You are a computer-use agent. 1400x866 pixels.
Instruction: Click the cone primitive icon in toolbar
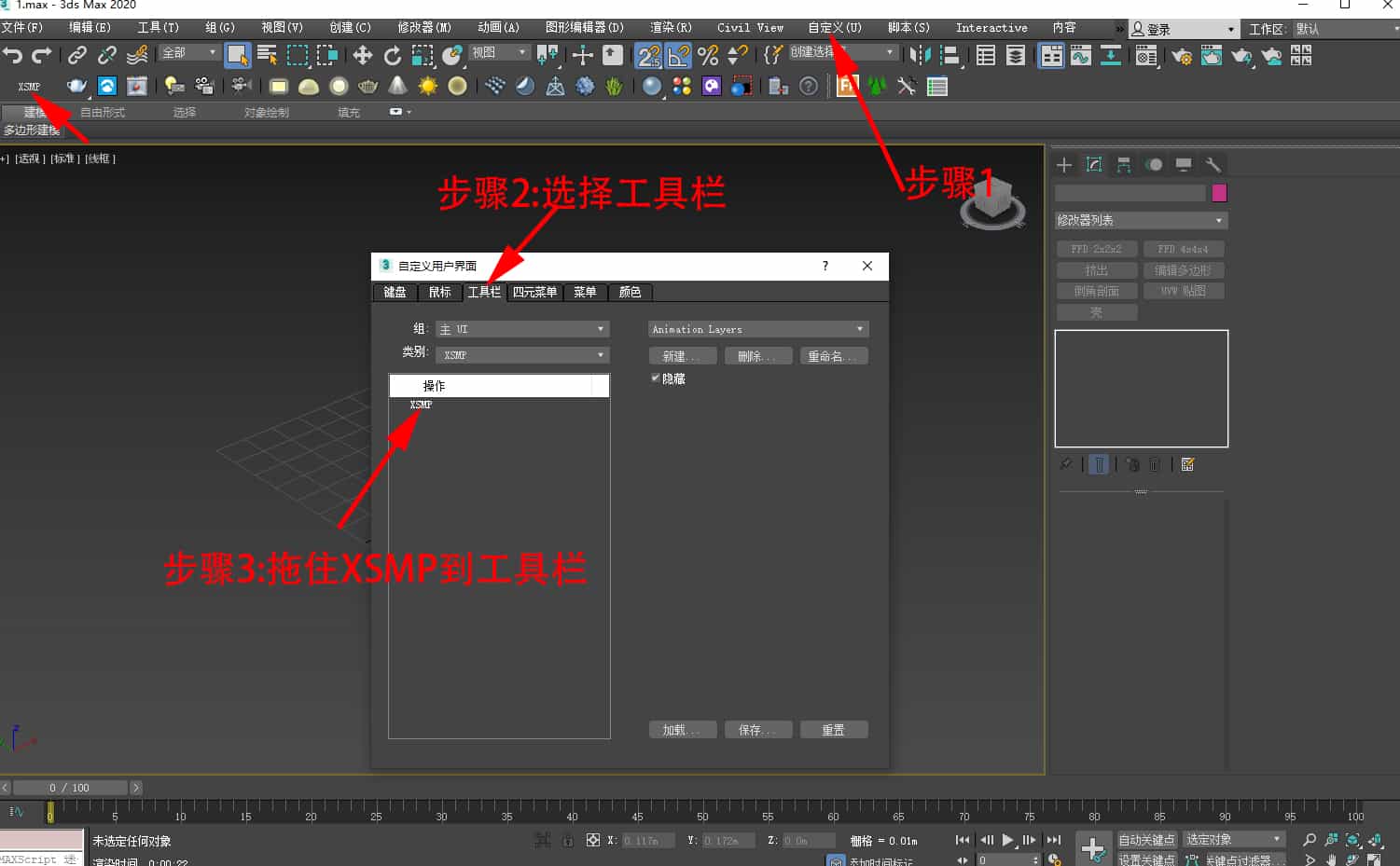pyautogui.click(x=397, y=87)
